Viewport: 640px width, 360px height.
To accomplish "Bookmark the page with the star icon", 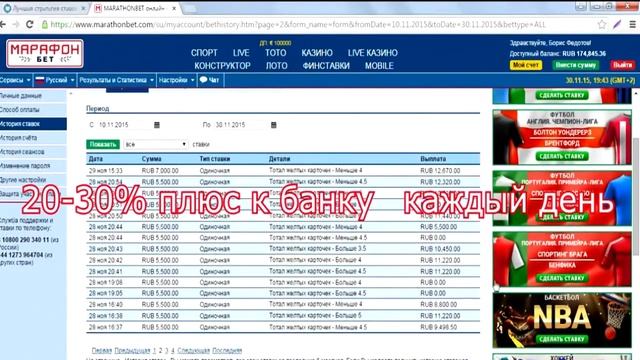I will pos(602,24).
